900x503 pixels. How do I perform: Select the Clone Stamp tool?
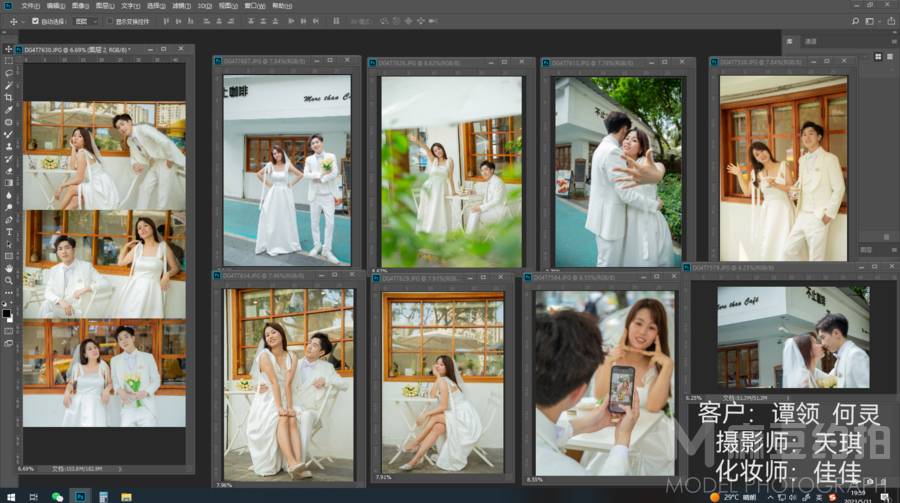(x=9, y=146)
